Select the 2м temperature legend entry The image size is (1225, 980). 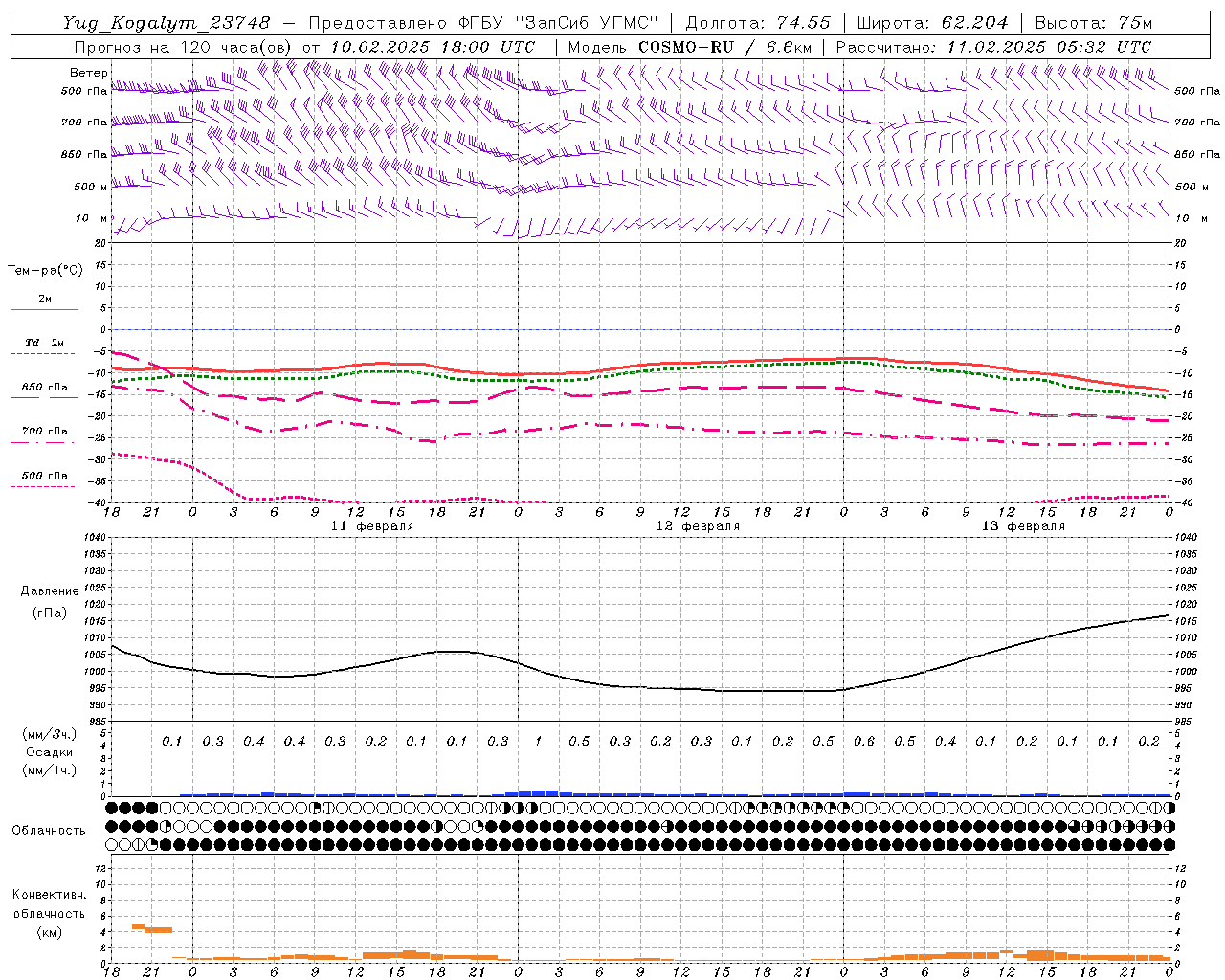[x=45, y=300]
